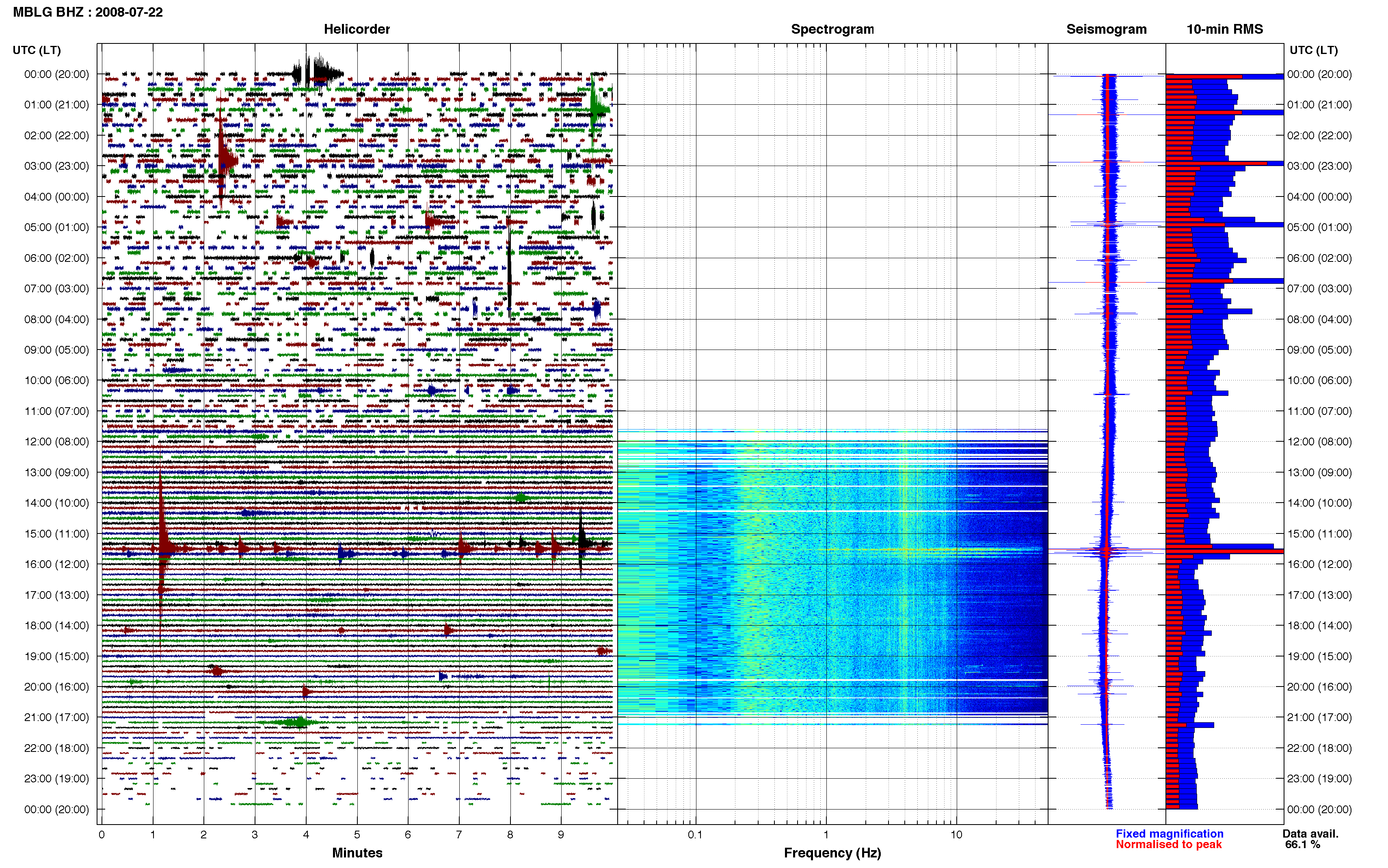Click left time label '16:00 (12:00)'

(56, 564)
